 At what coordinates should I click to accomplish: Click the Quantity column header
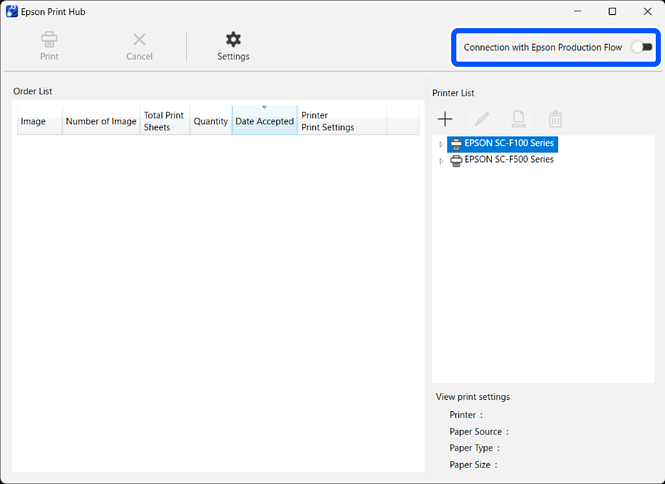pos(210,121)
